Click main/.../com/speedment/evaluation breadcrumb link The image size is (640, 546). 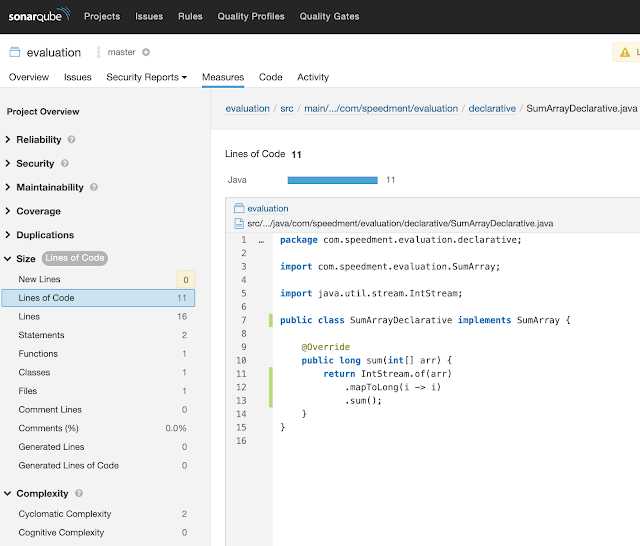(381, 109)
